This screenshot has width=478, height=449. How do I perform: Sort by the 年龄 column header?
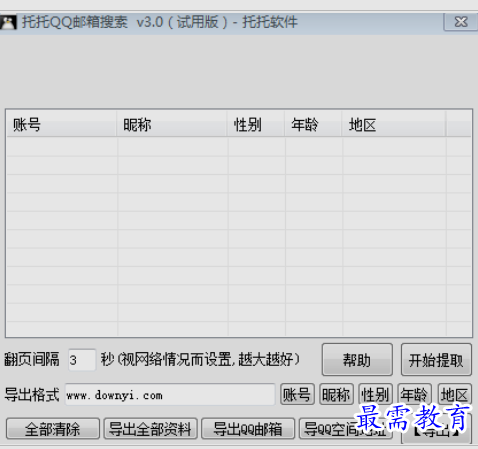(x=313, y=124)
